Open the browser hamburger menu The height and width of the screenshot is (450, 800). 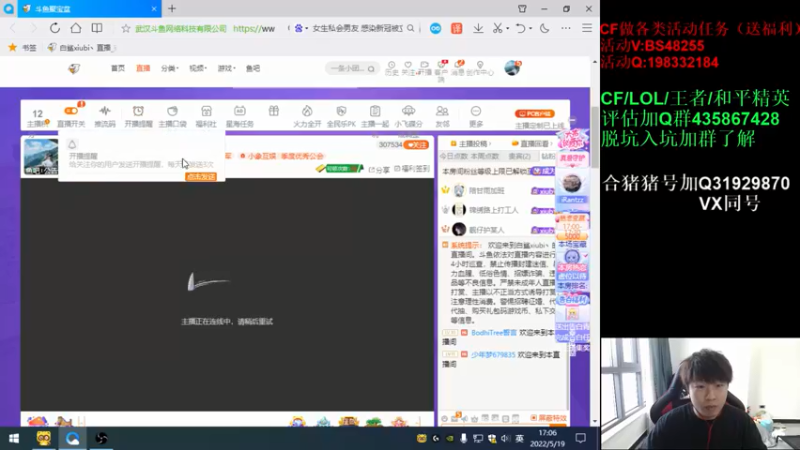click(x=587, y=29)
